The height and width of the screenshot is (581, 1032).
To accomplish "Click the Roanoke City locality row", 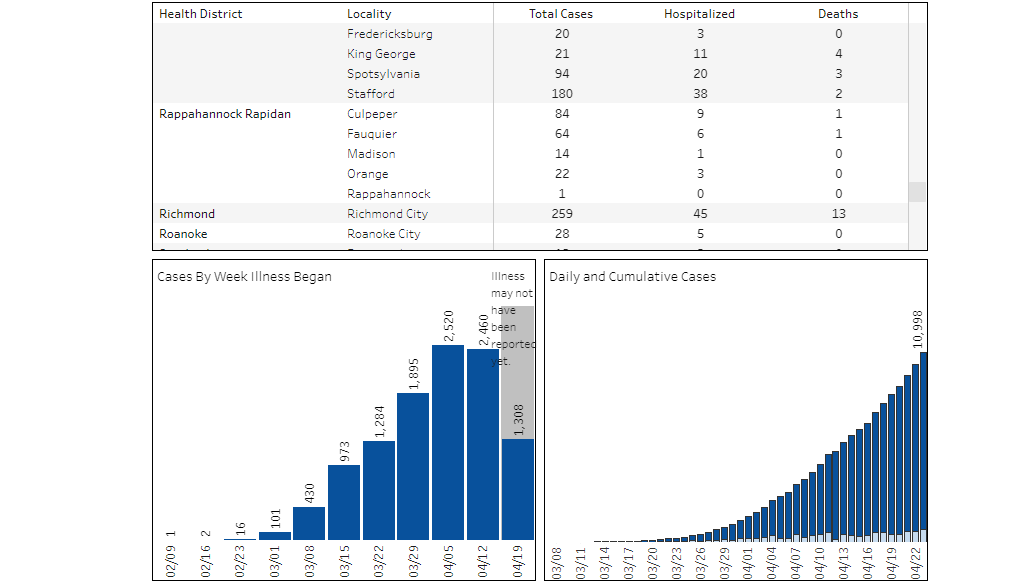I will coord(384,234).
